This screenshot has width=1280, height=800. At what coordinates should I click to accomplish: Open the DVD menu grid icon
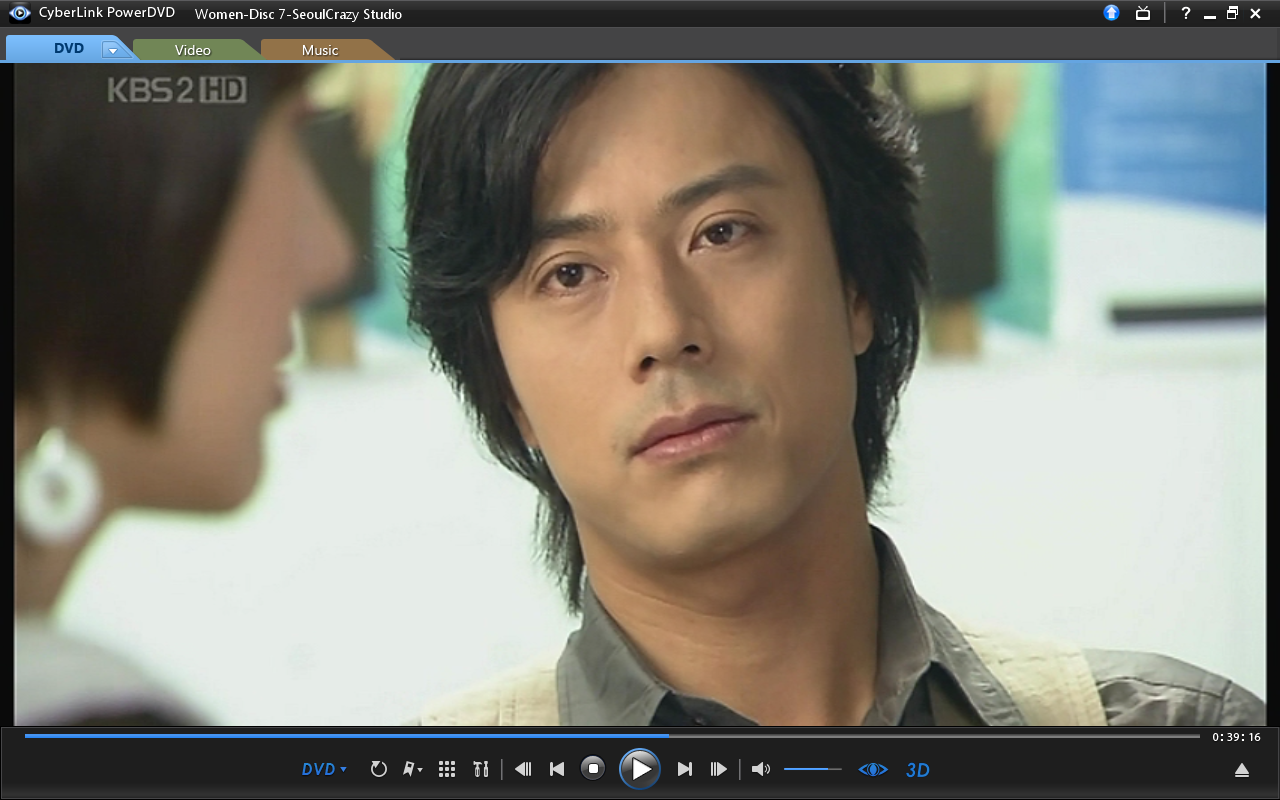coord(447,769)
